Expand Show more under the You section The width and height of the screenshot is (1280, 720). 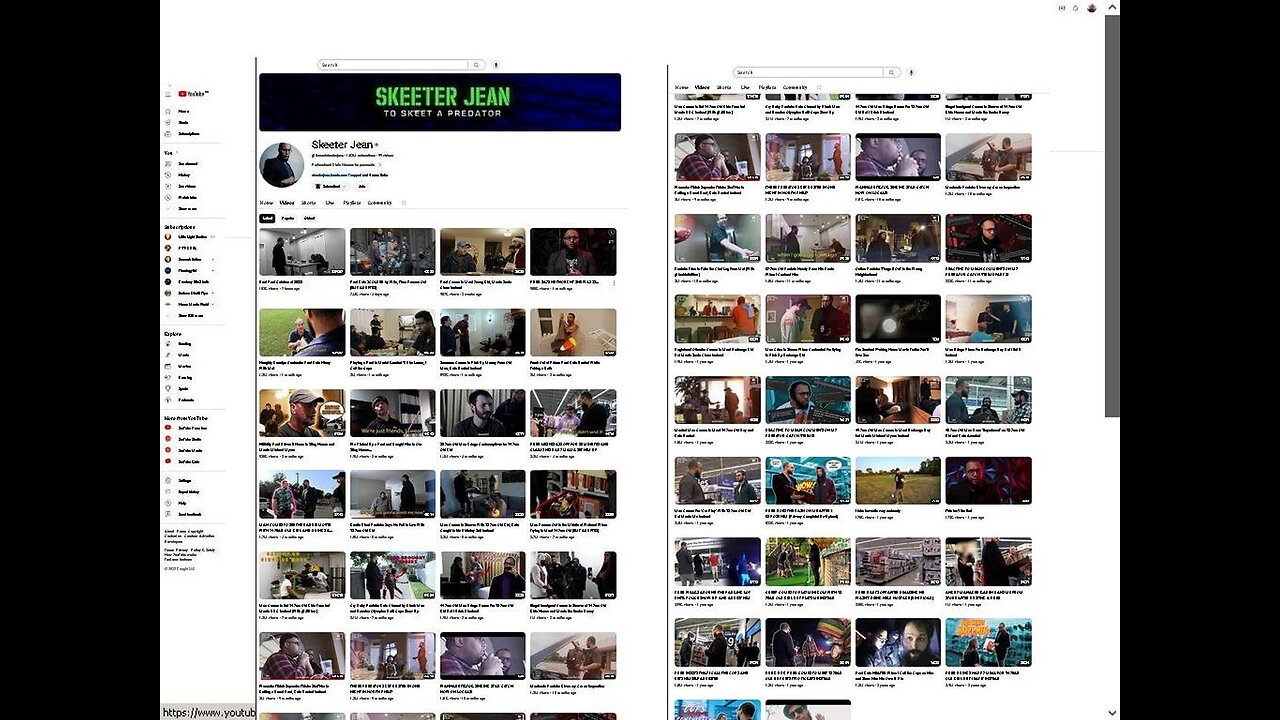point(185,208)
